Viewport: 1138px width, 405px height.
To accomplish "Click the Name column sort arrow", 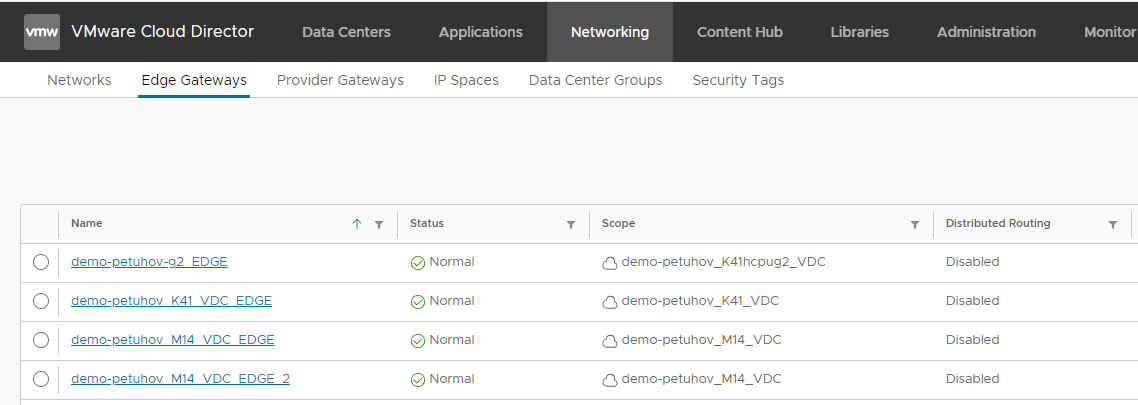I will pyautogui.click(x=357, y=224).
